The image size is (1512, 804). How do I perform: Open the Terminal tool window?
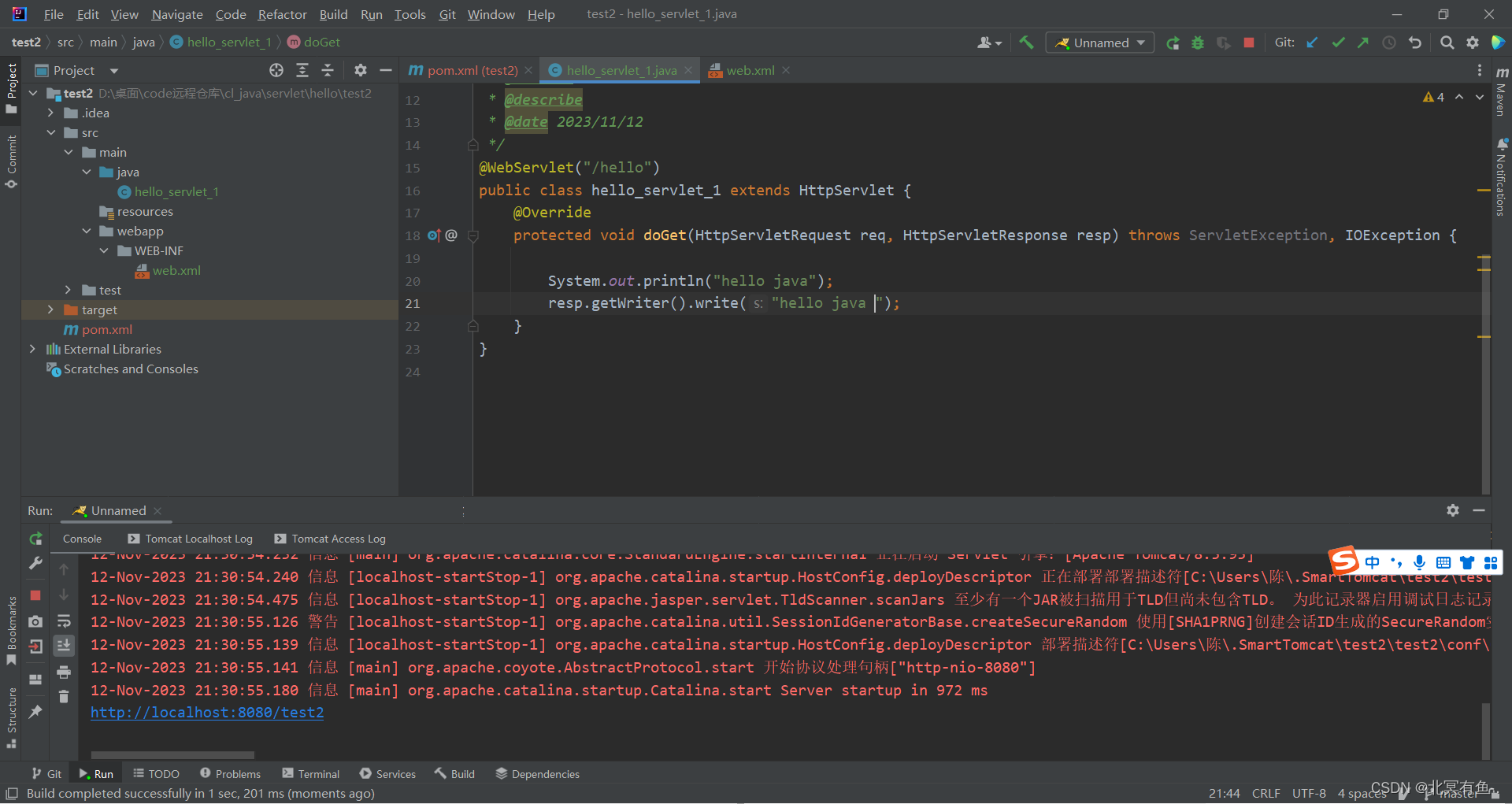pos(311,774)
